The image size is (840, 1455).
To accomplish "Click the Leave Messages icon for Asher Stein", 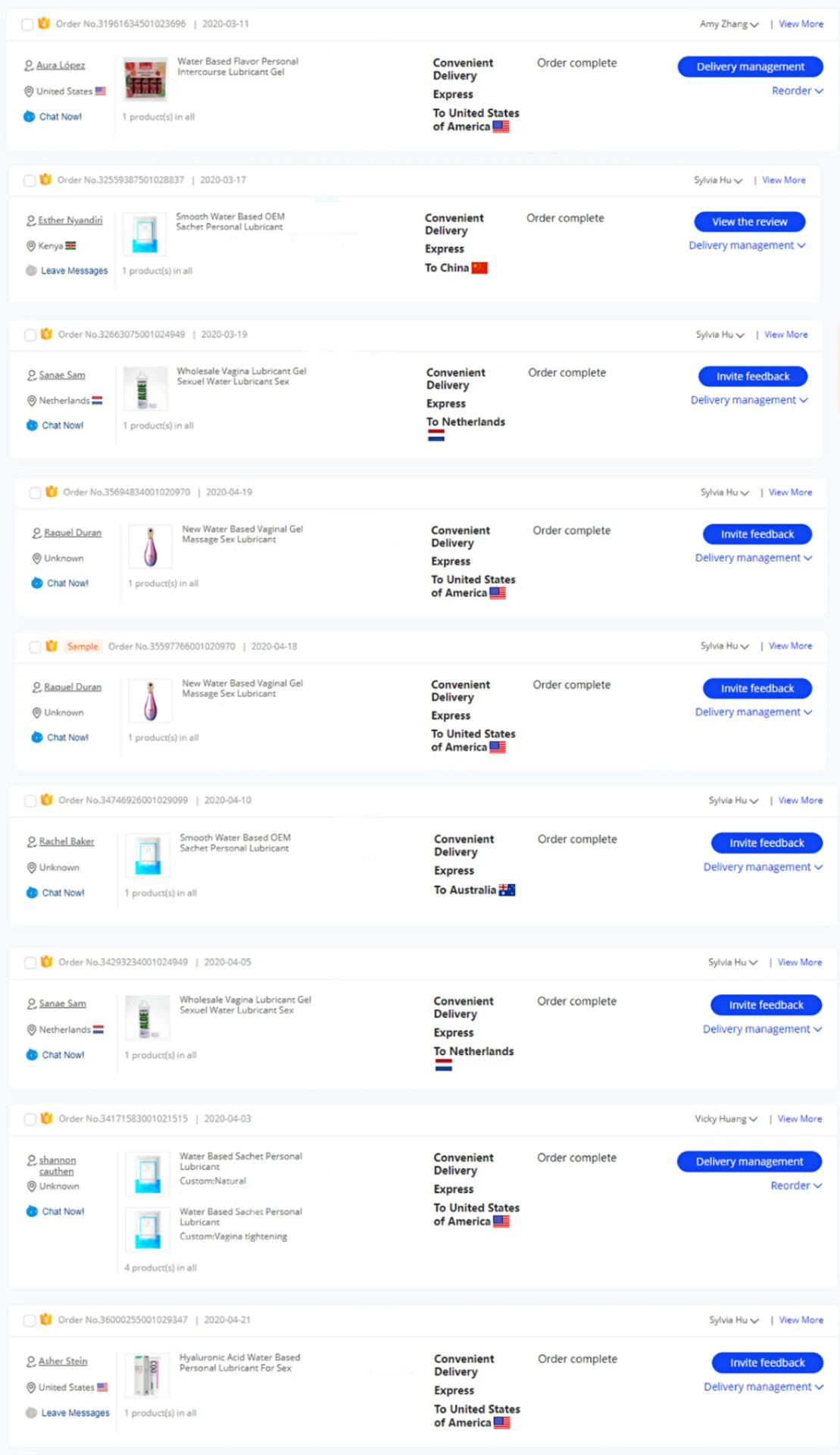I will (x=31, y=1413).
